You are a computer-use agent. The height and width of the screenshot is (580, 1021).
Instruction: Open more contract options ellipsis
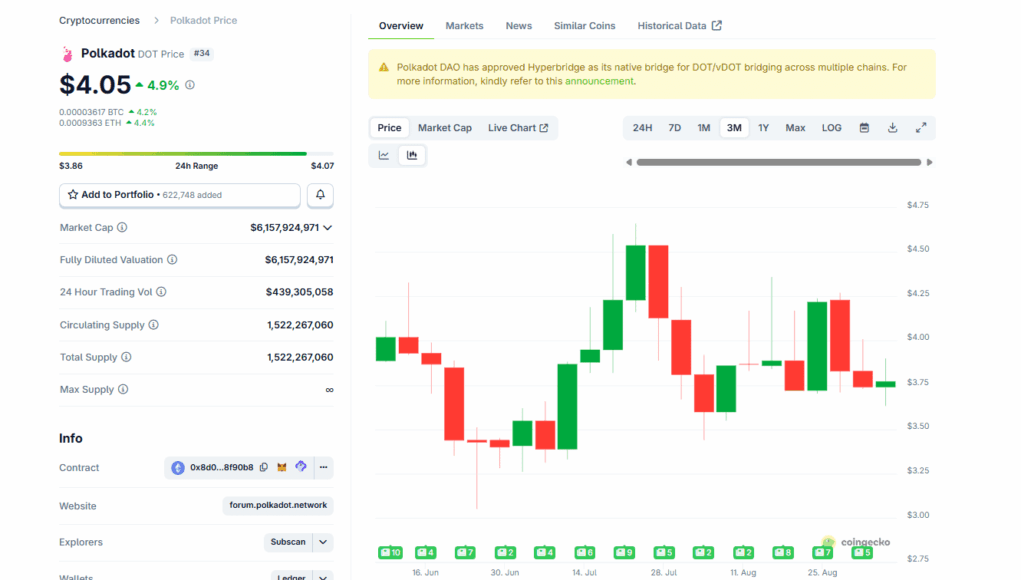324,467
